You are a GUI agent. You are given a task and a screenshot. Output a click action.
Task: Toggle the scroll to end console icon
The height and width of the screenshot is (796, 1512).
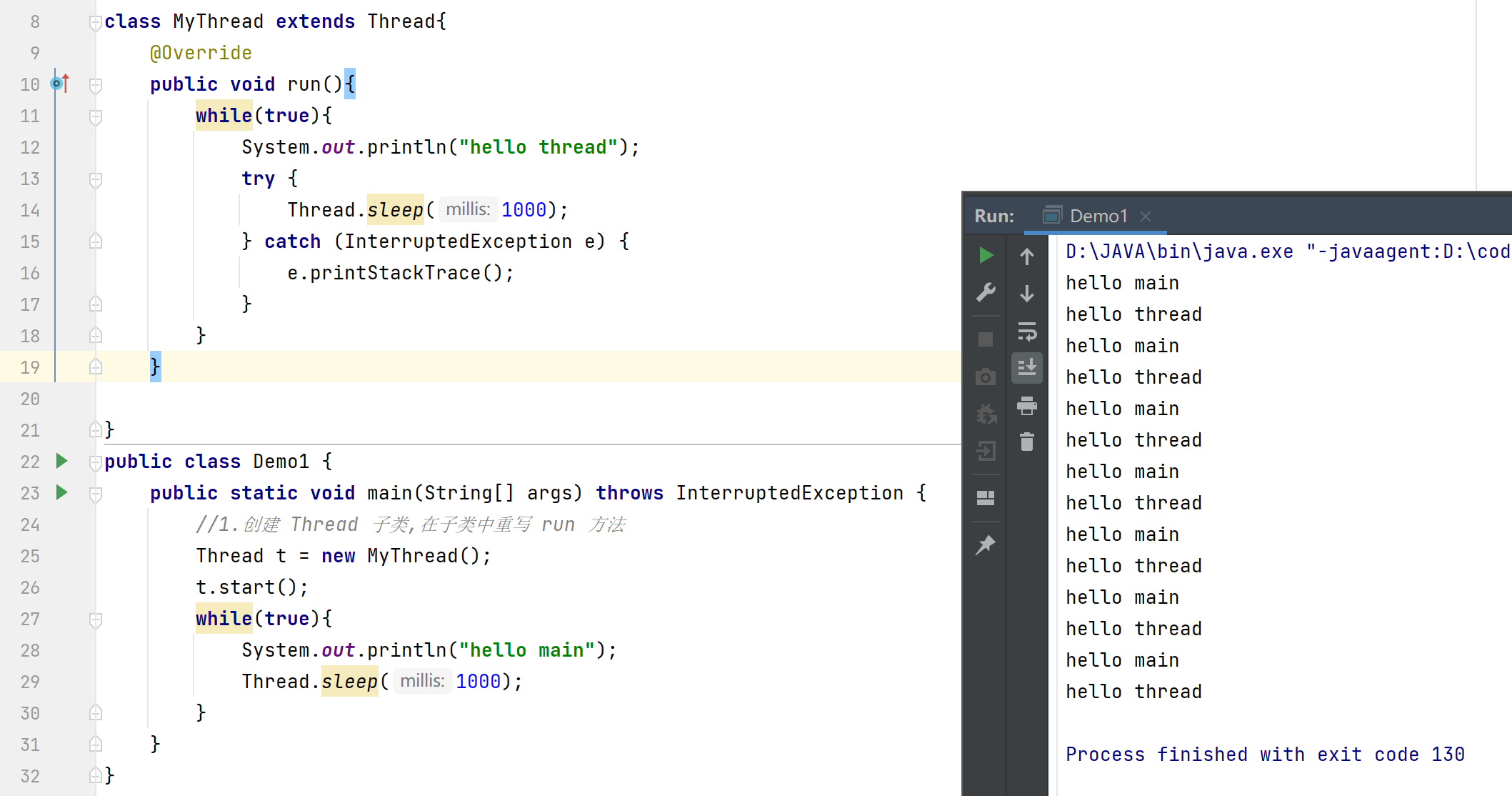1027,368
